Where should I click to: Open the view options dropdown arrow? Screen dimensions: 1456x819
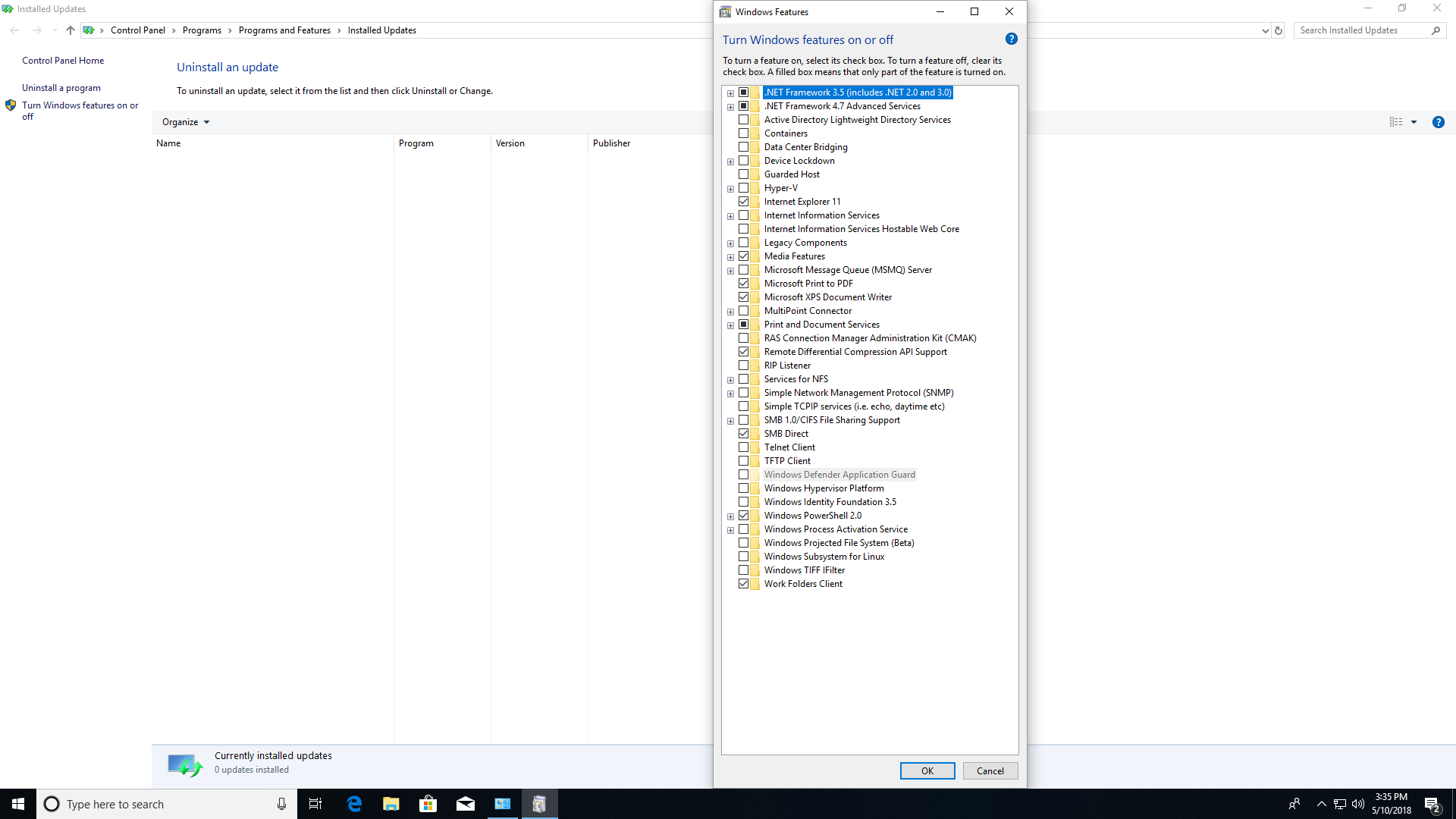pyautogui.click(x=1414, y=122)
